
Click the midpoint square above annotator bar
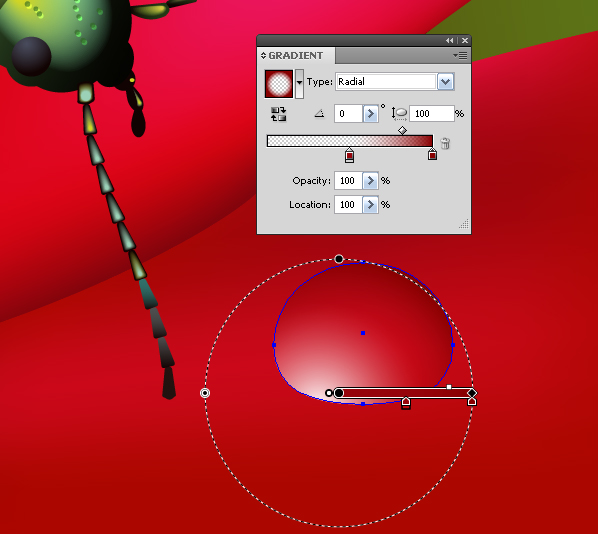[x=449, y=387]
